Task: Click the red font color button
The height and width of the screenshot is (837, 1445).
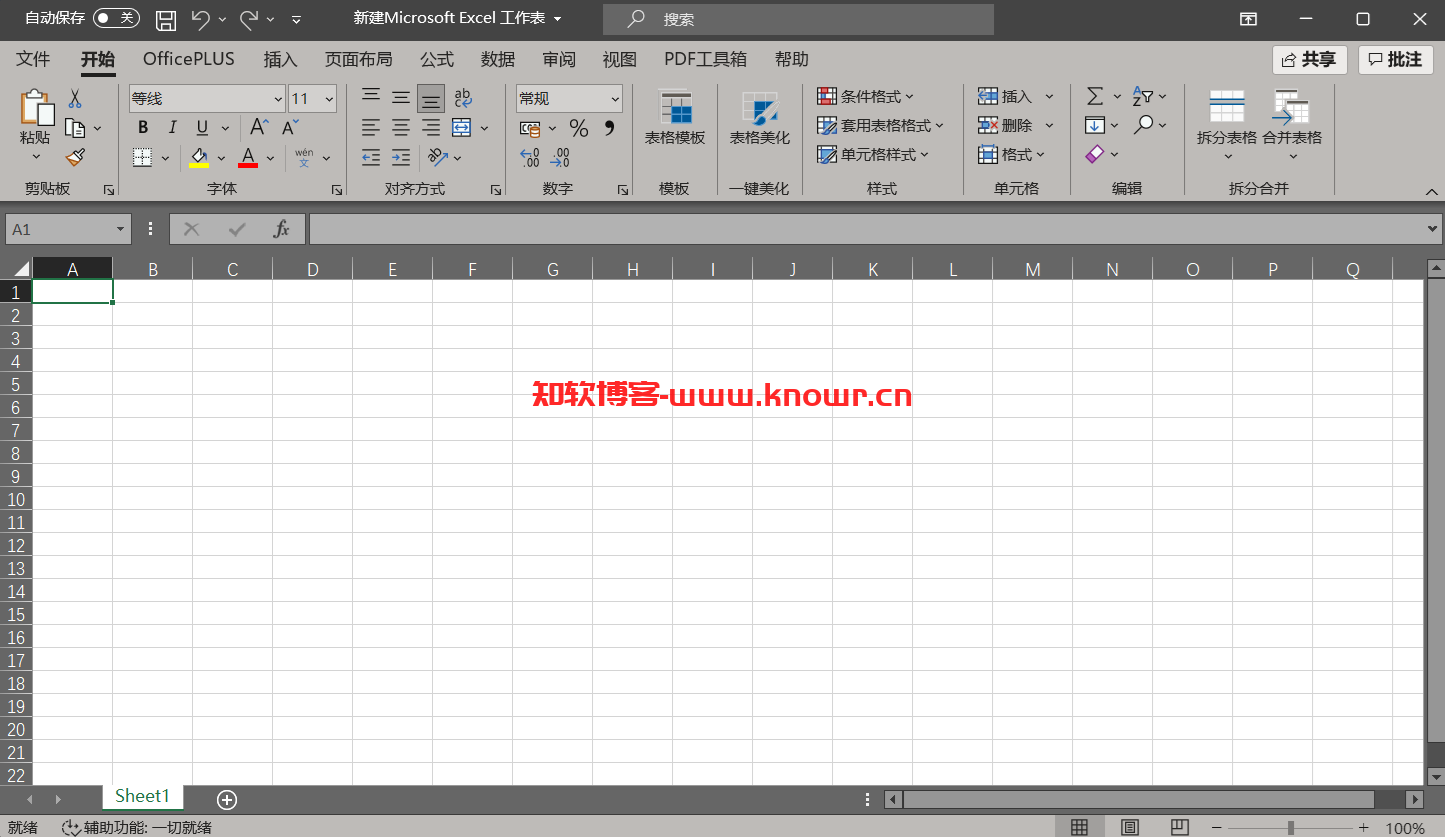Action: (x=248, y=157)
